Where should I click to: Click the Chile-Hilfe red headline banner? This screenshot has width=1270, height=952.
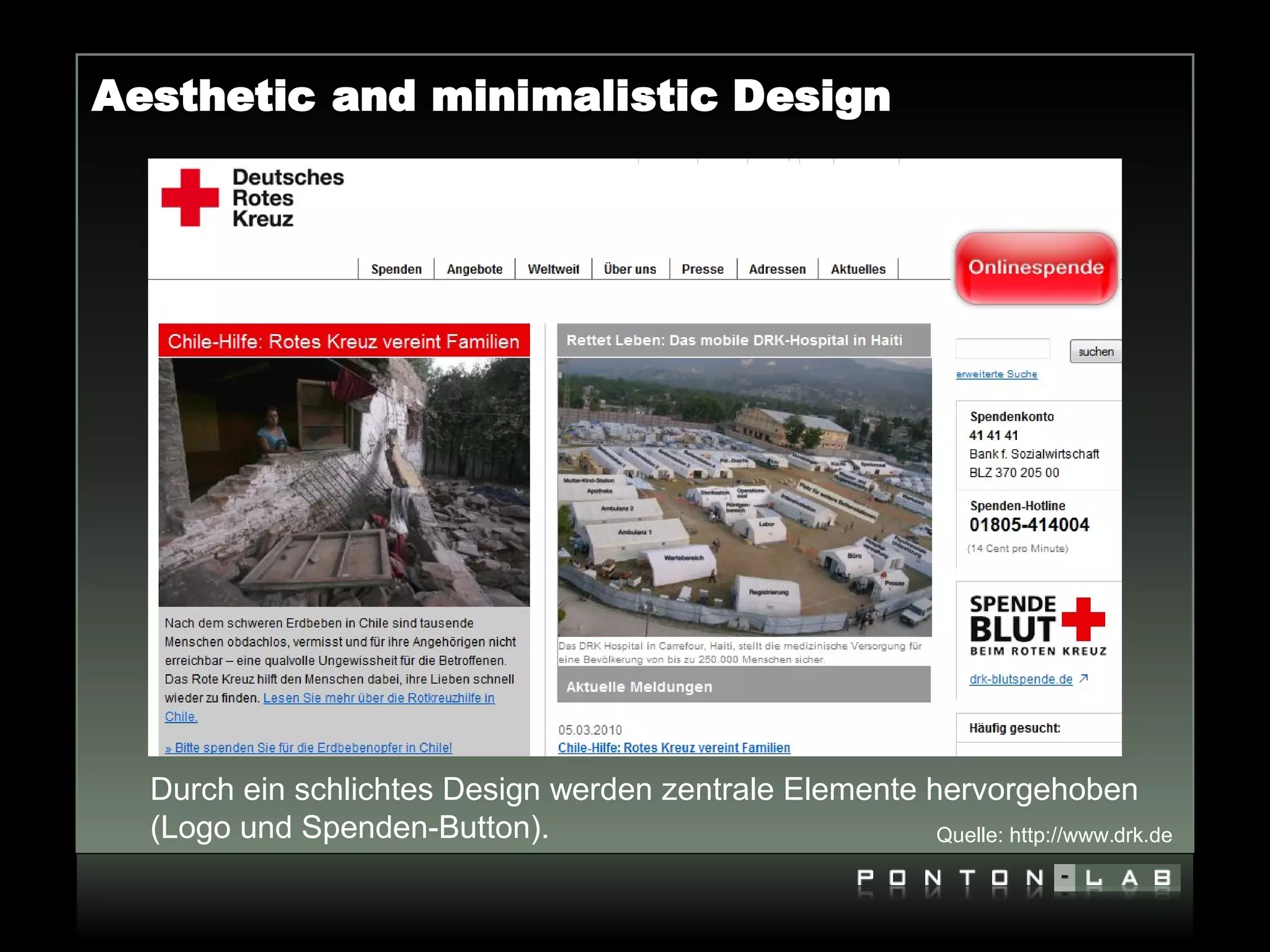[344, 341]
